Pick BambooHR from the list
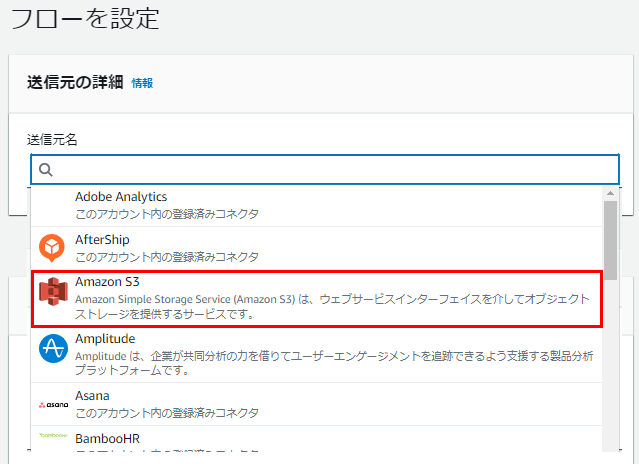 point(317,440)
